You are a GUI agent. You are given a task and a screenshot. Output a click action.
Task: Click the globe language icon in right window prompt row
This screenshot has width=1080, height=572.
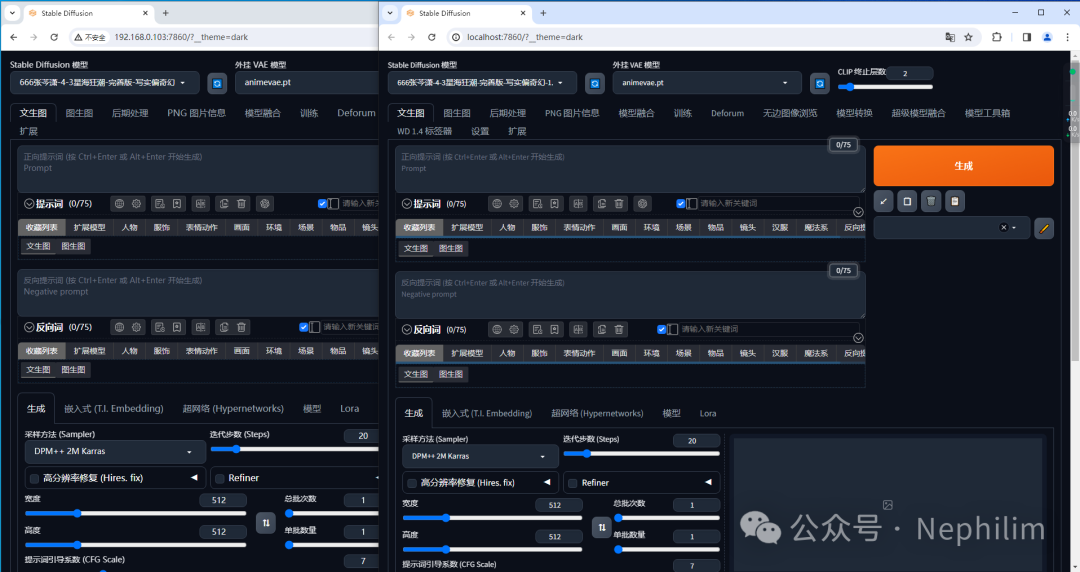(497, 203)
